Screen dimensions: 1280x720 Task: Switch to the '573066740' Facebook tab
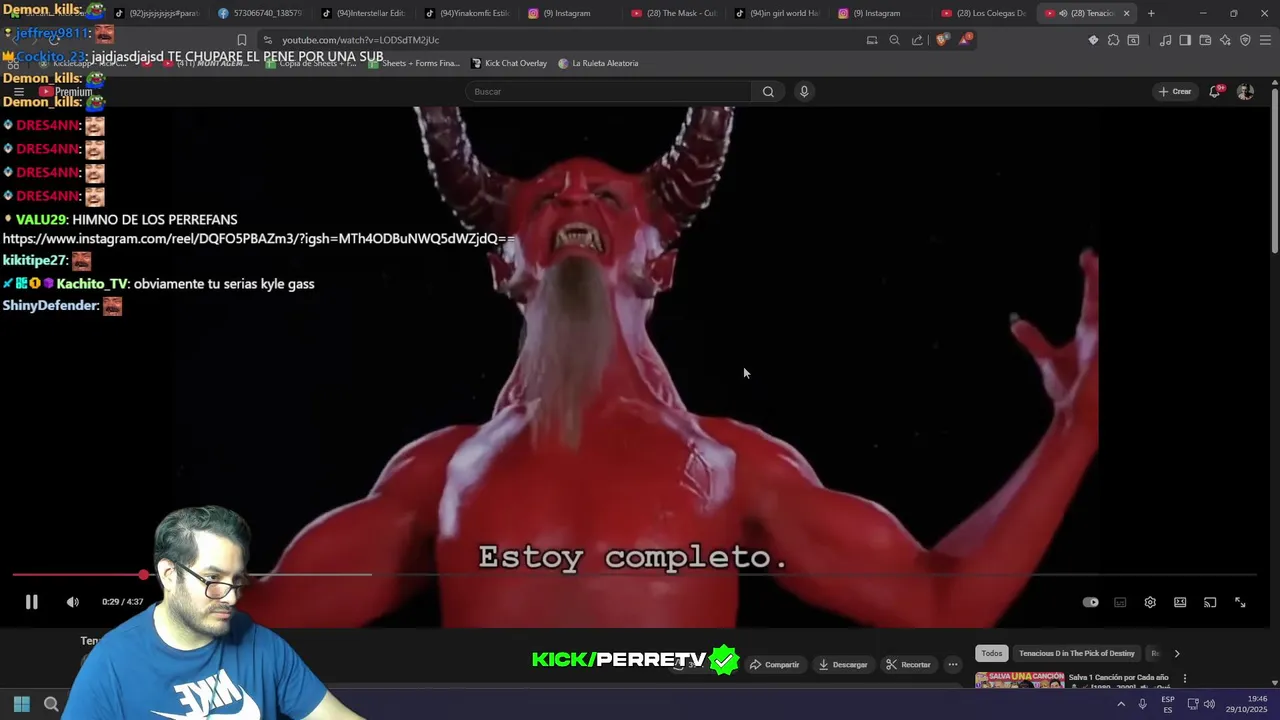pyautogui.click(x=260, y=13)
